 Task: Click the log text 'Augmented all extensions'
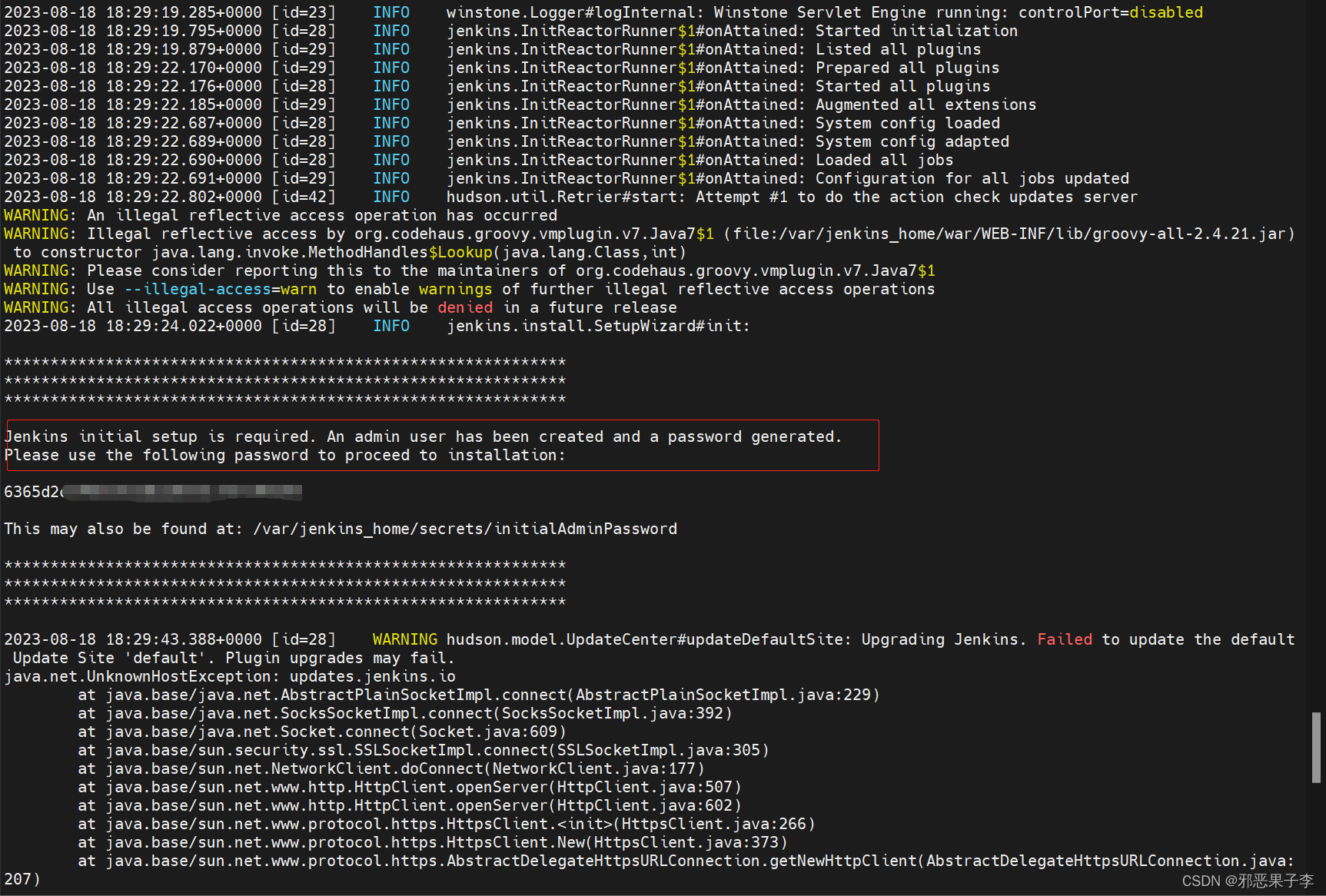point(926,105)
